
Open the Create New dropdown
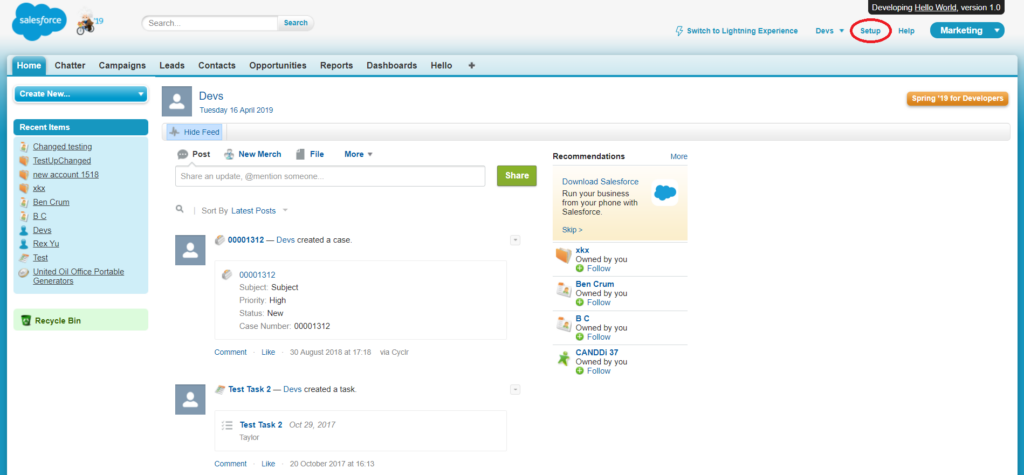81,94
